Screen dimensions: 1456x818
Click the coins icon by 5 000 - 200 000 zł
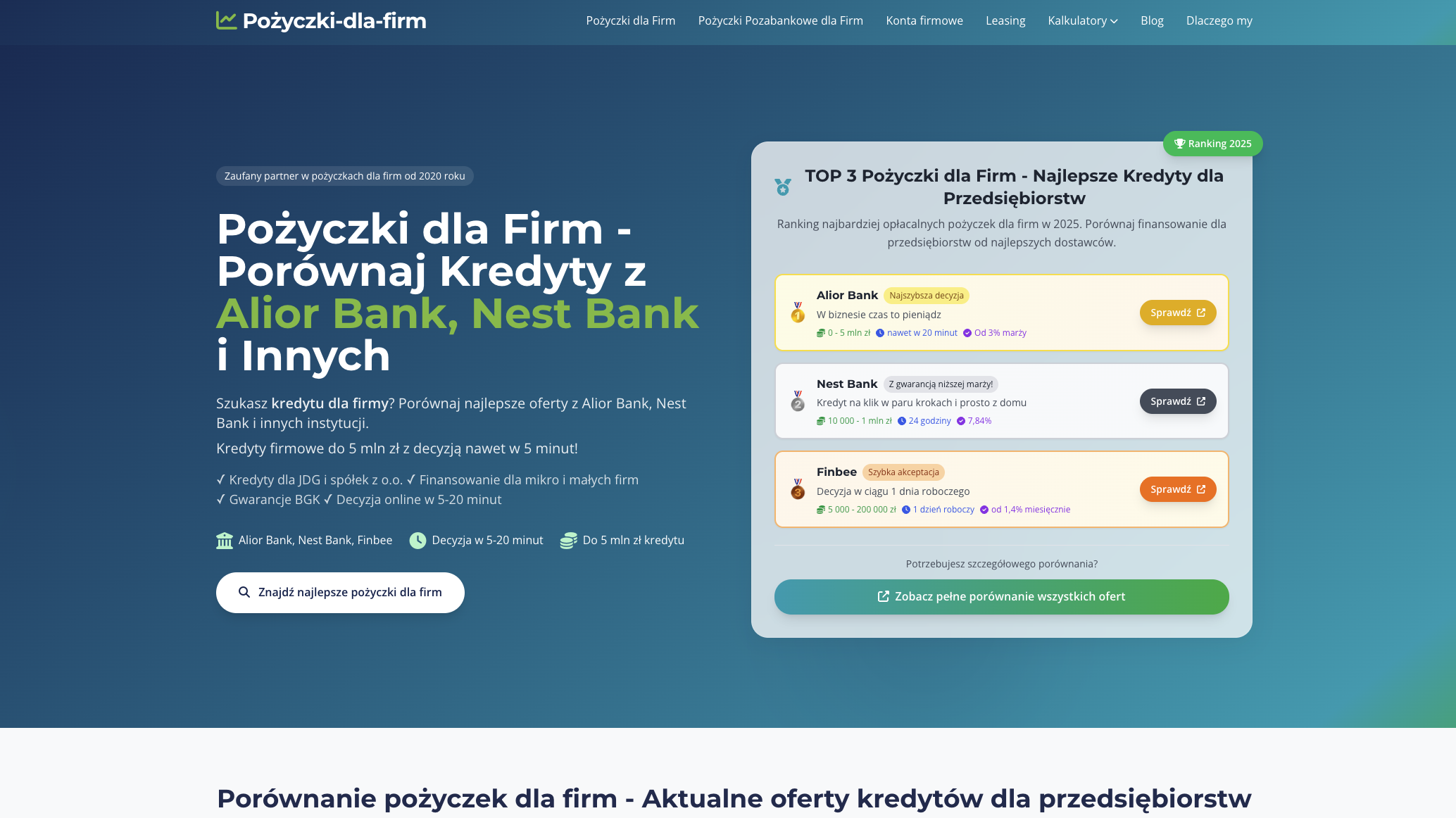pyautogui.click(x=821, y=510)
